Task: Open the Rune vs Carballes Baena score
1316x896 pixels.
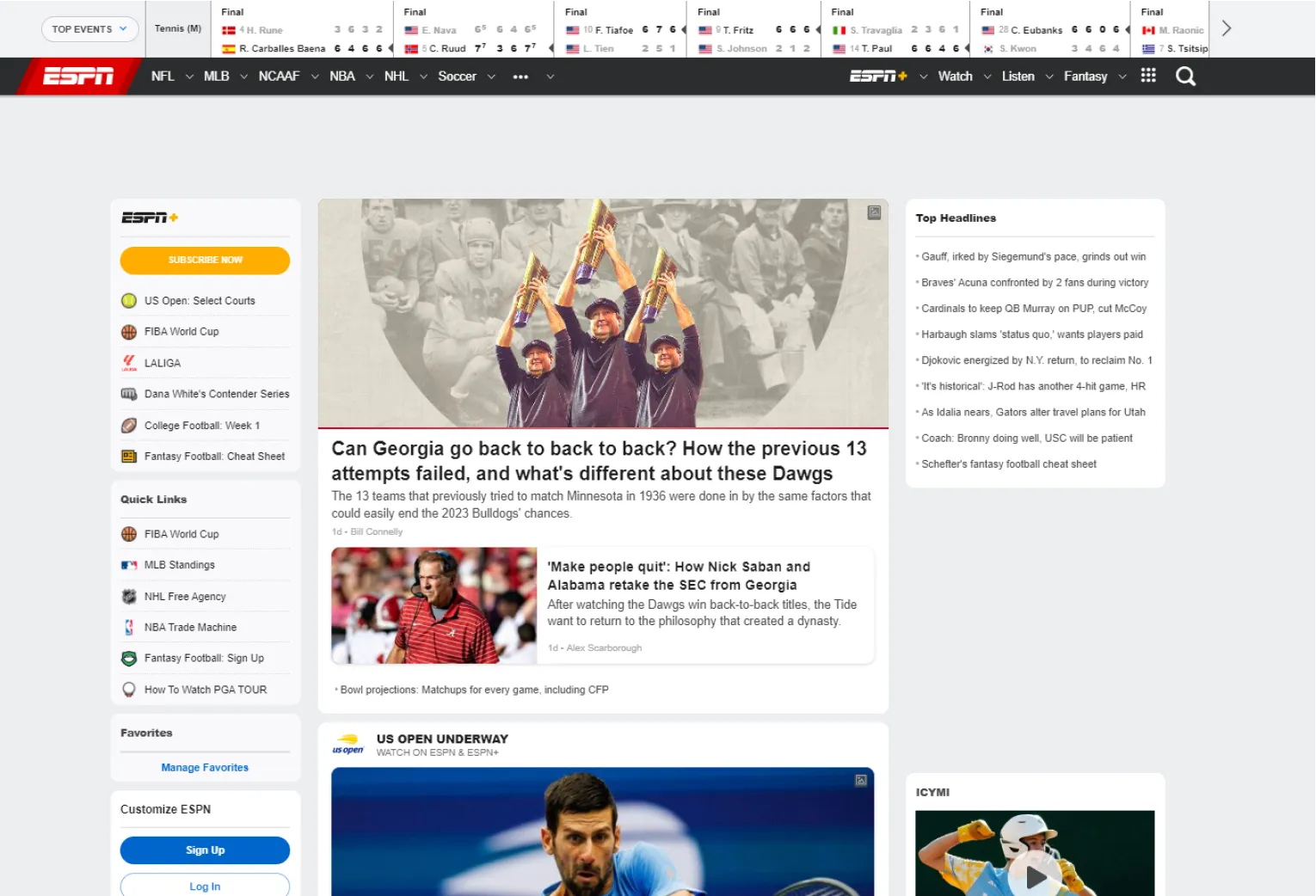Action: pyautogui.click(x=303, y=30)
